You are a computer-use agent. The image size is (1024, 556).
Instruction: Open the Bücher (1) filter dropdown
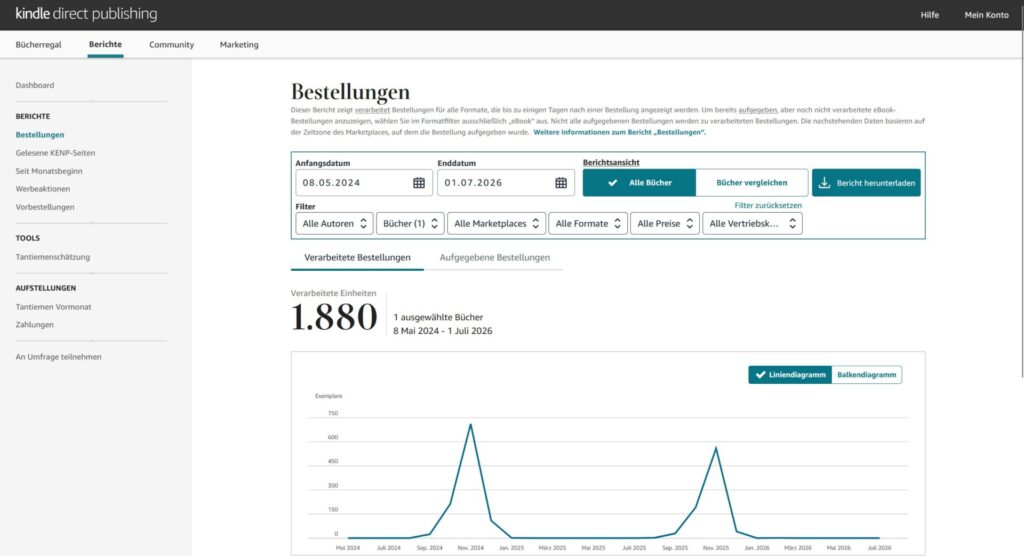[x=410, y=223]
